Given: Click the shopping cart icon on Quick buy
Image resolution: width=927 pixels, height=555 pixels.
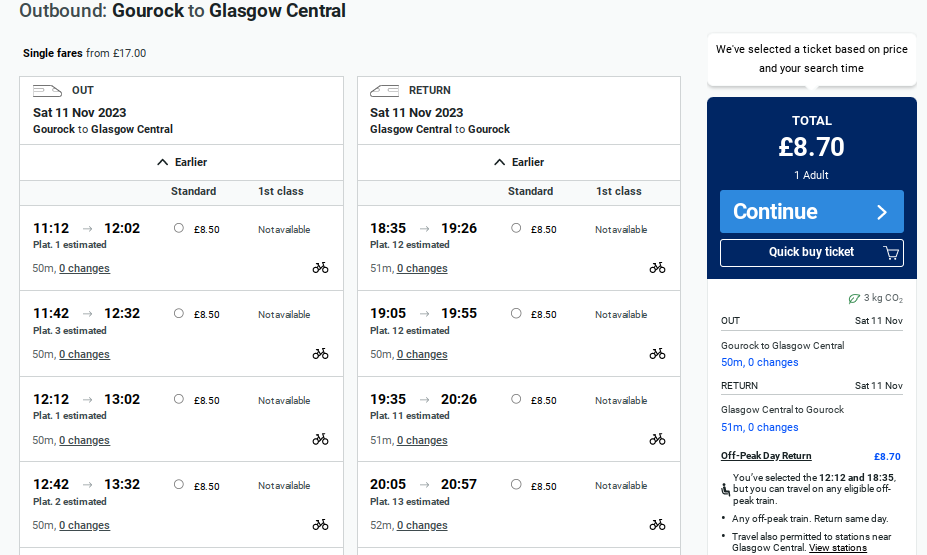Looking at the screenshot, I should 891,253.
